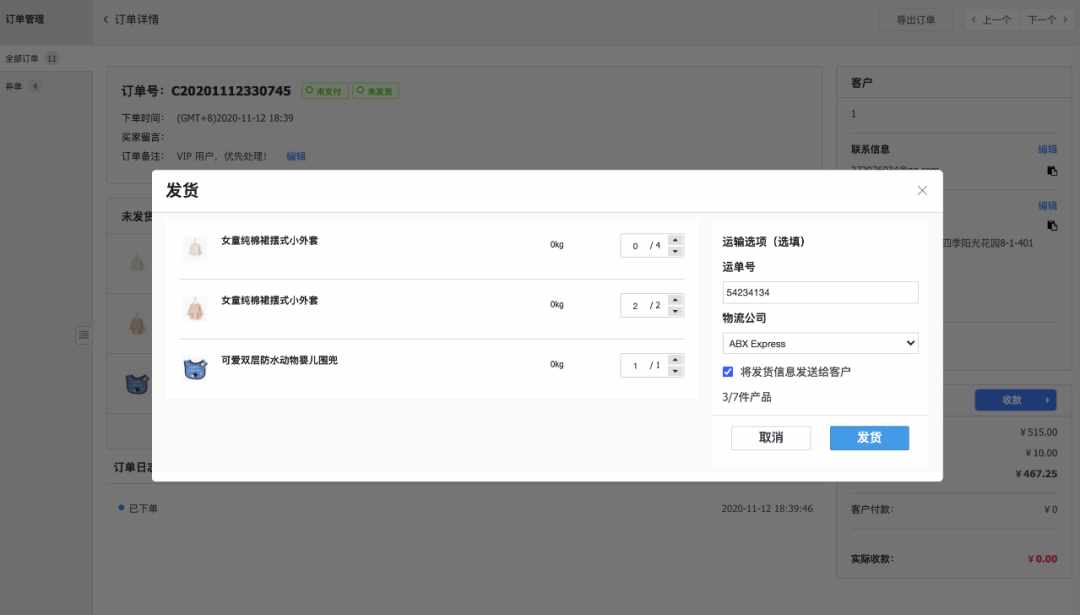Viewport: 1080px width, 615px height.
Task: Click the bib thumbnail in background order list
Action: (x=137, y=384)
